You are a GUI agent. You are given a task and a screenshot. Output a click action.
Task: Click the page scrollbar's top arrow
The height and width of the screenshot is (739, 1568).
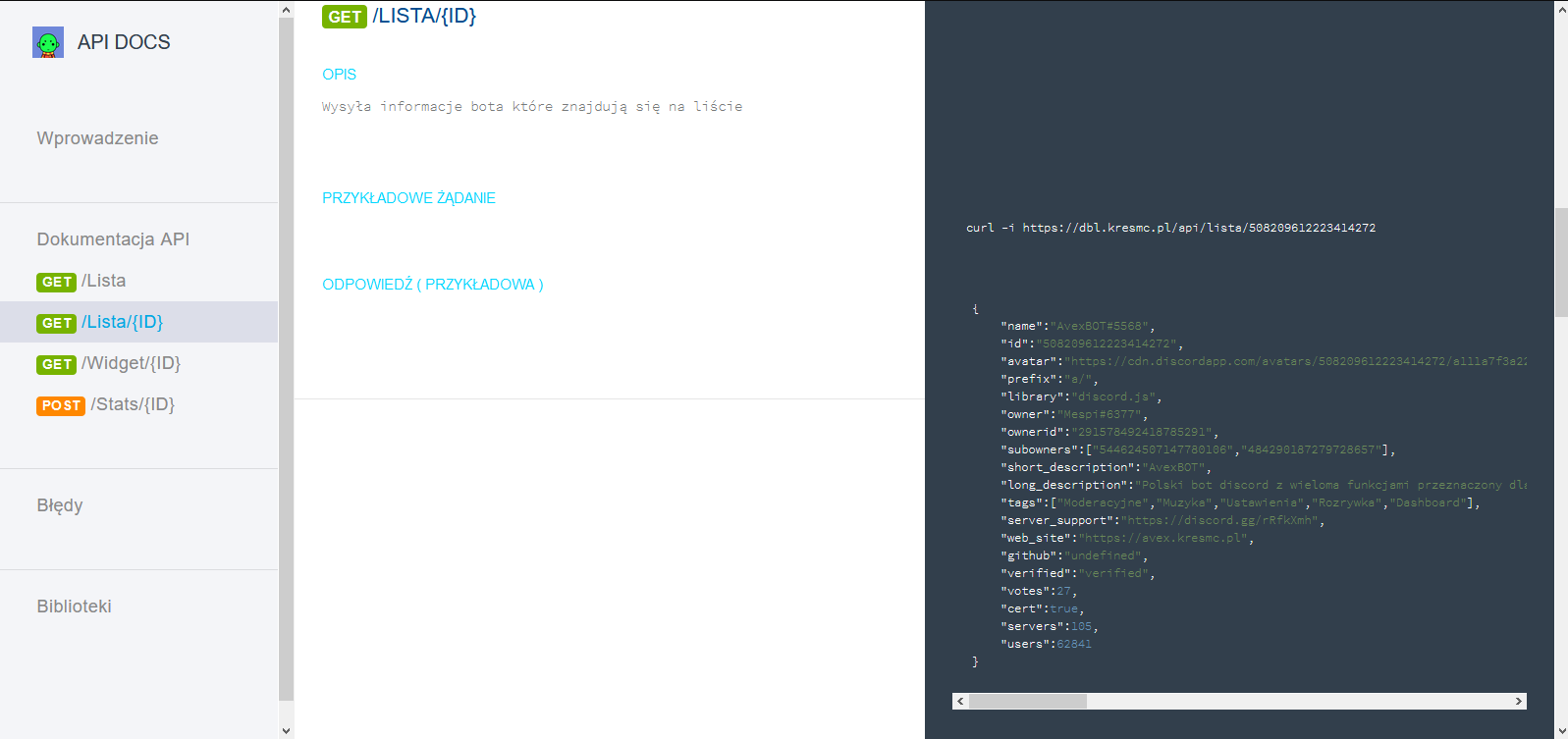point(1561,10)
